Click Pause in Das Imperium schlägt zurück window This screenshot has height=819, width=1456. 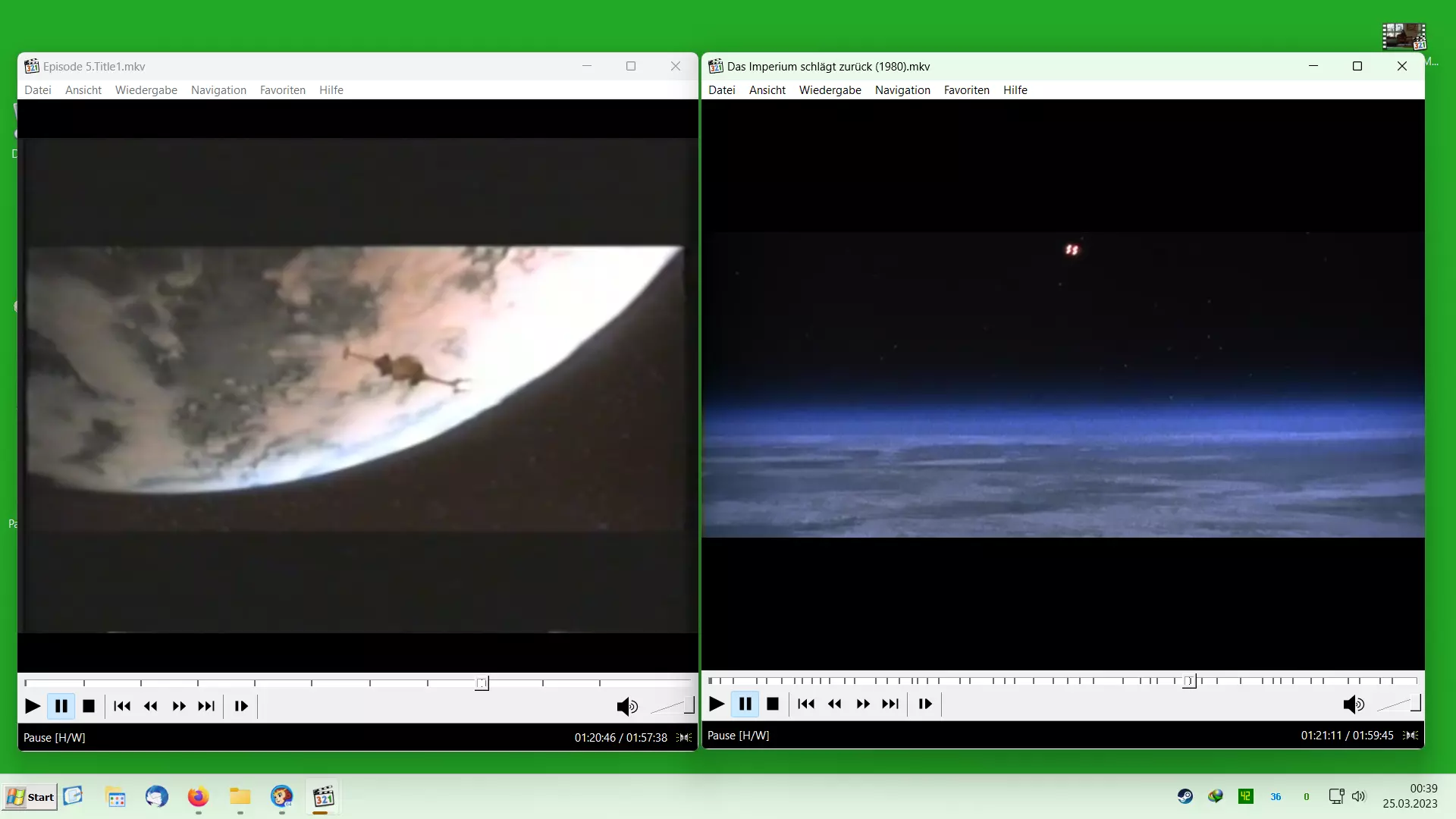pyautogui.click(x=745, y=704)
